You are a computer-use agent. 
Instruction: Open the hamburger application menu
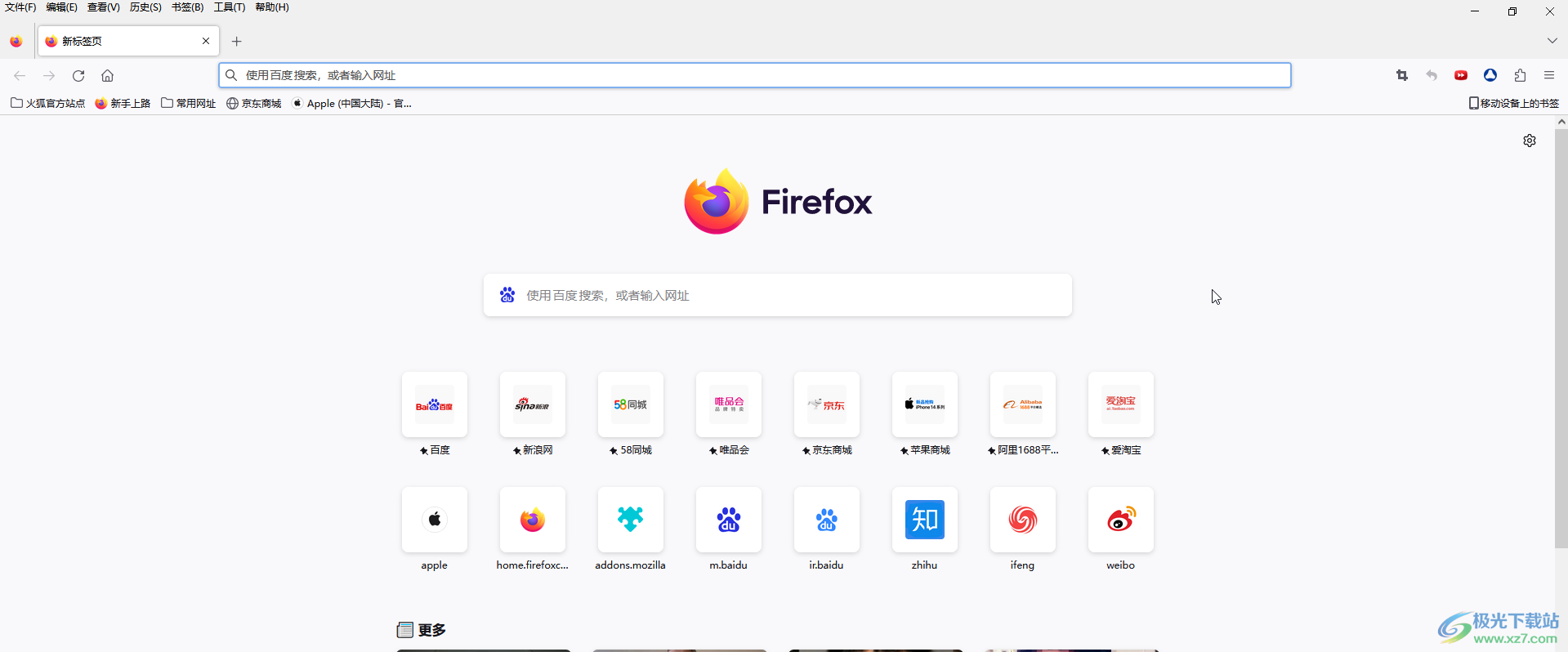[1549, 75]
